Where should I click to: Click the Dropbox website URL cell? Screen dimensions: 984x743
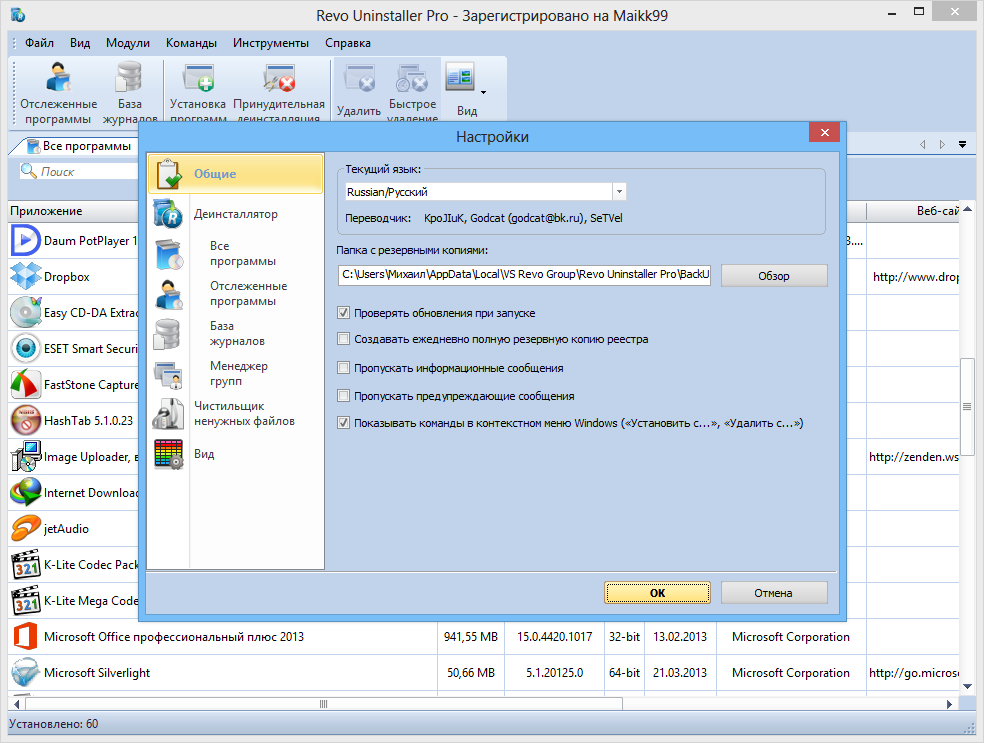coord(913,277)
